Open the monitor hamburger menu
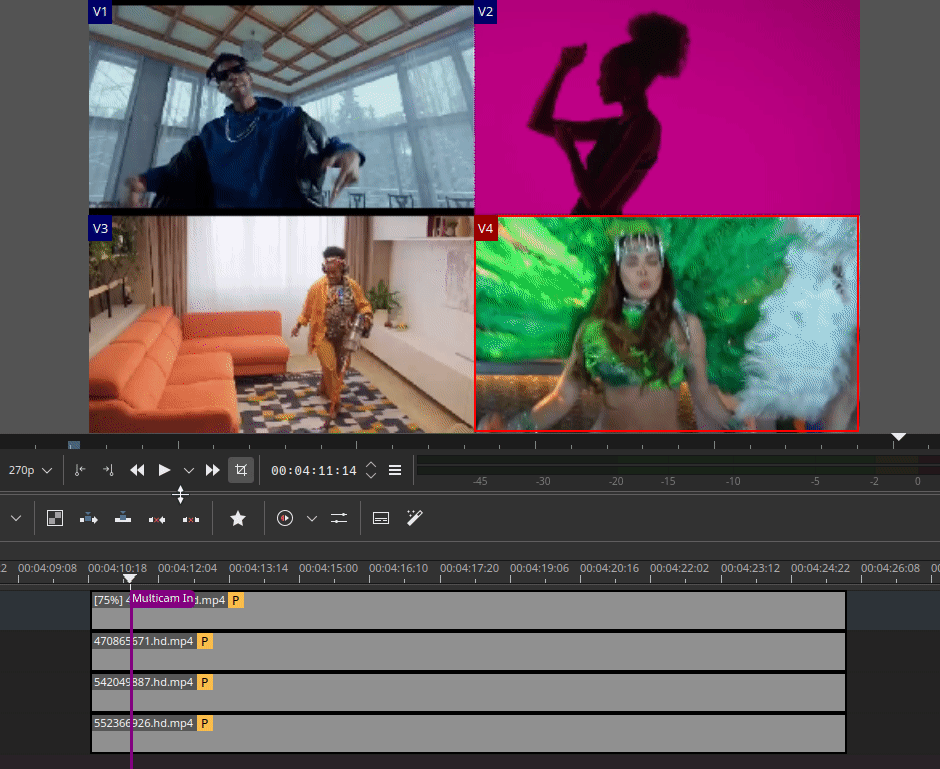 click(395, 471)
